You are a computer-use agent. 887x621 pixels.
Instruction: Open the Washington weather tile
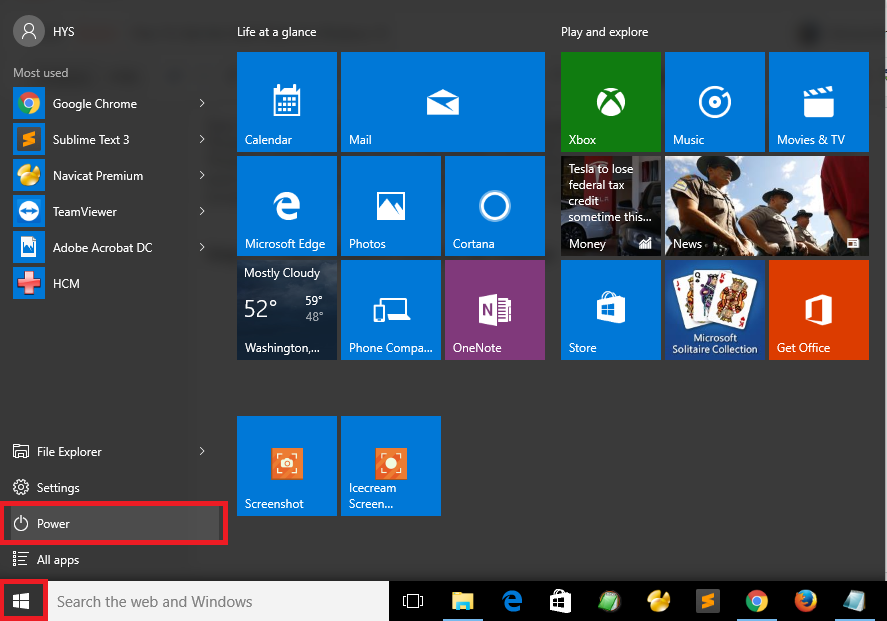point(287,310)
